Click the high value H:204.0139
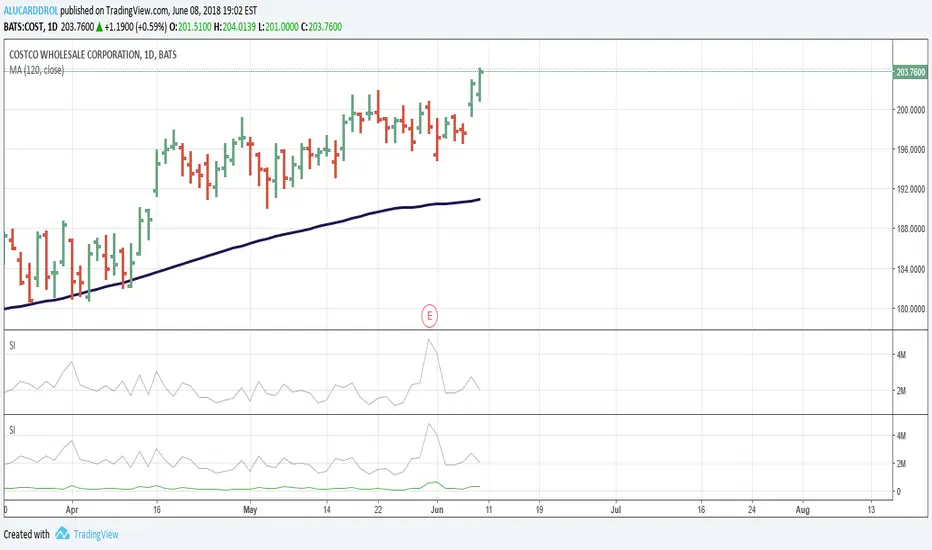The height and width of the screenshot is (550, 932). (235, 27)
